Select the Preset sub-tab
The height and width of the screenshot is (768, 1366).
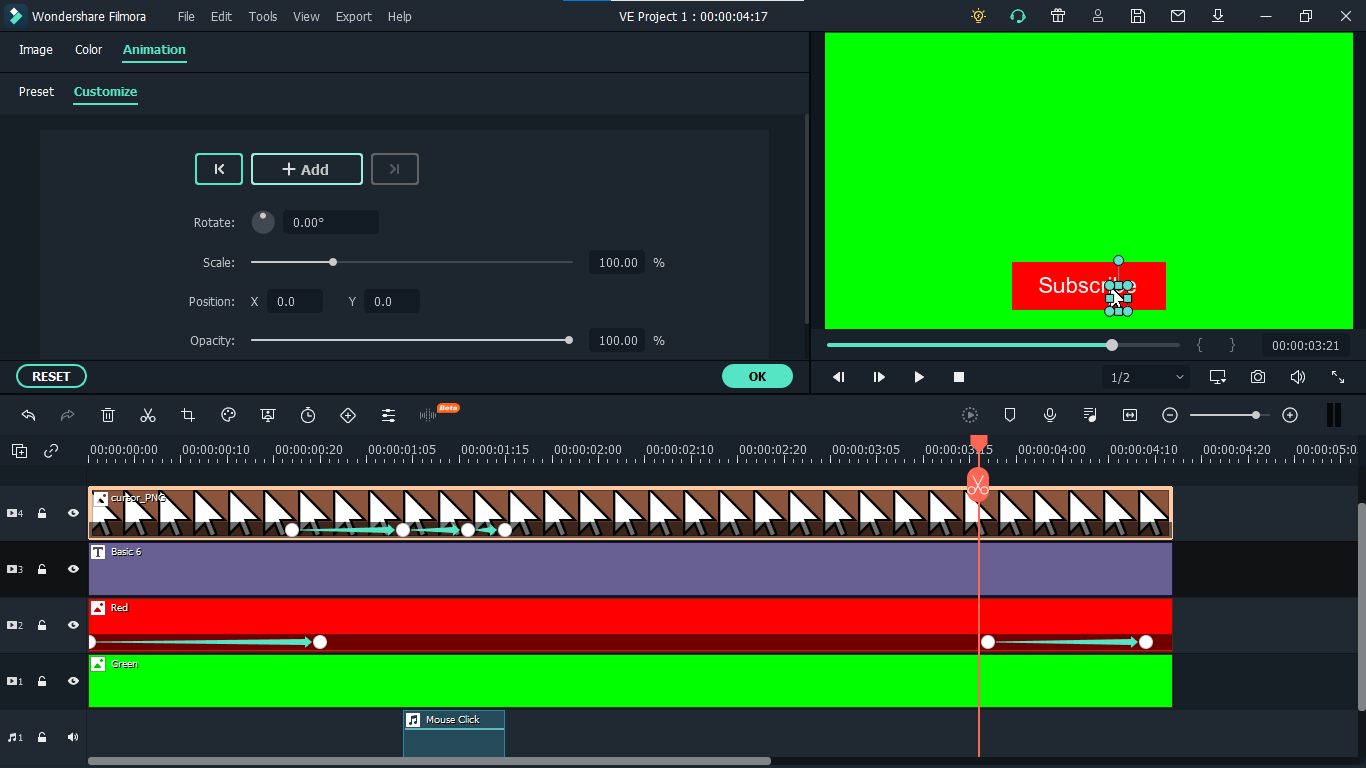[x=36, y=92]
